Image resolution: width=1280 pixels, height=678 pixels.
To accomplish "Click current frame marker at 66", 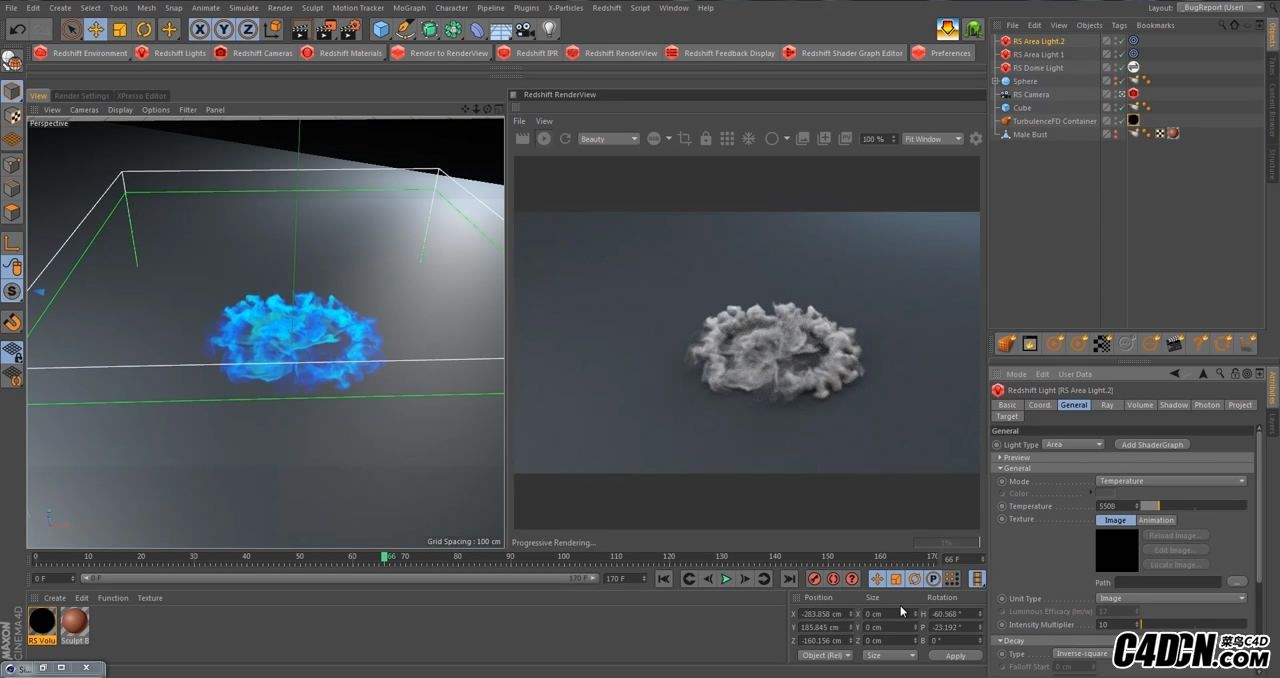I will coord(384,556).
